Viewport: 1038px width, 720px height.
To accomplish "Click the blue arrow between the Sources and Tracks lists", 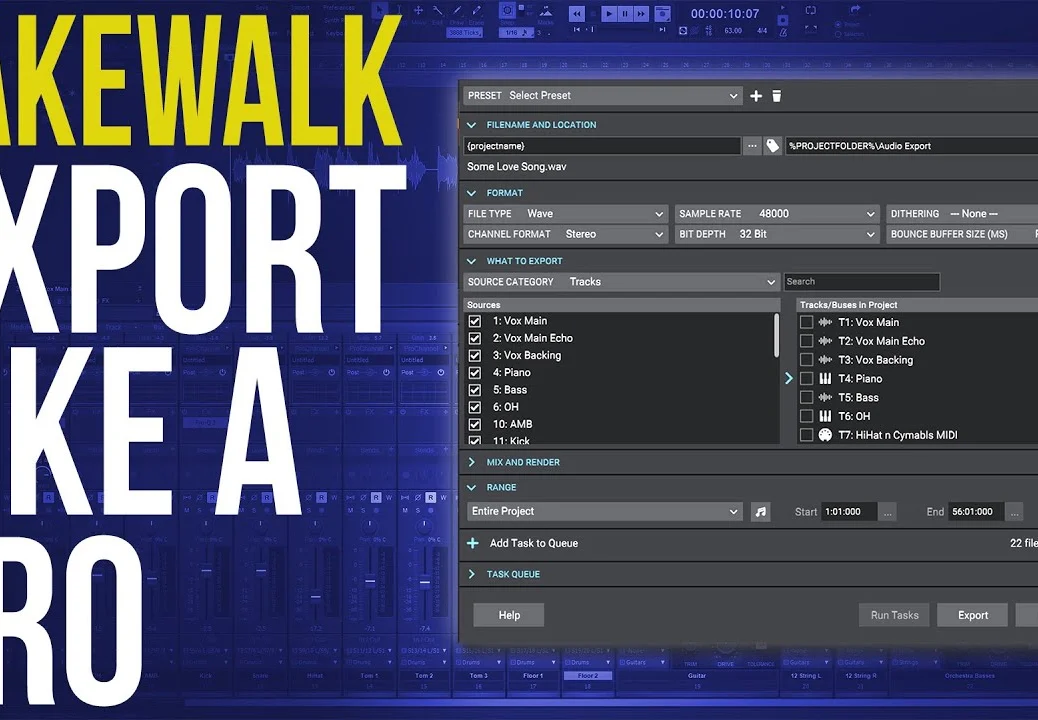I will click(x=788, y=379).
